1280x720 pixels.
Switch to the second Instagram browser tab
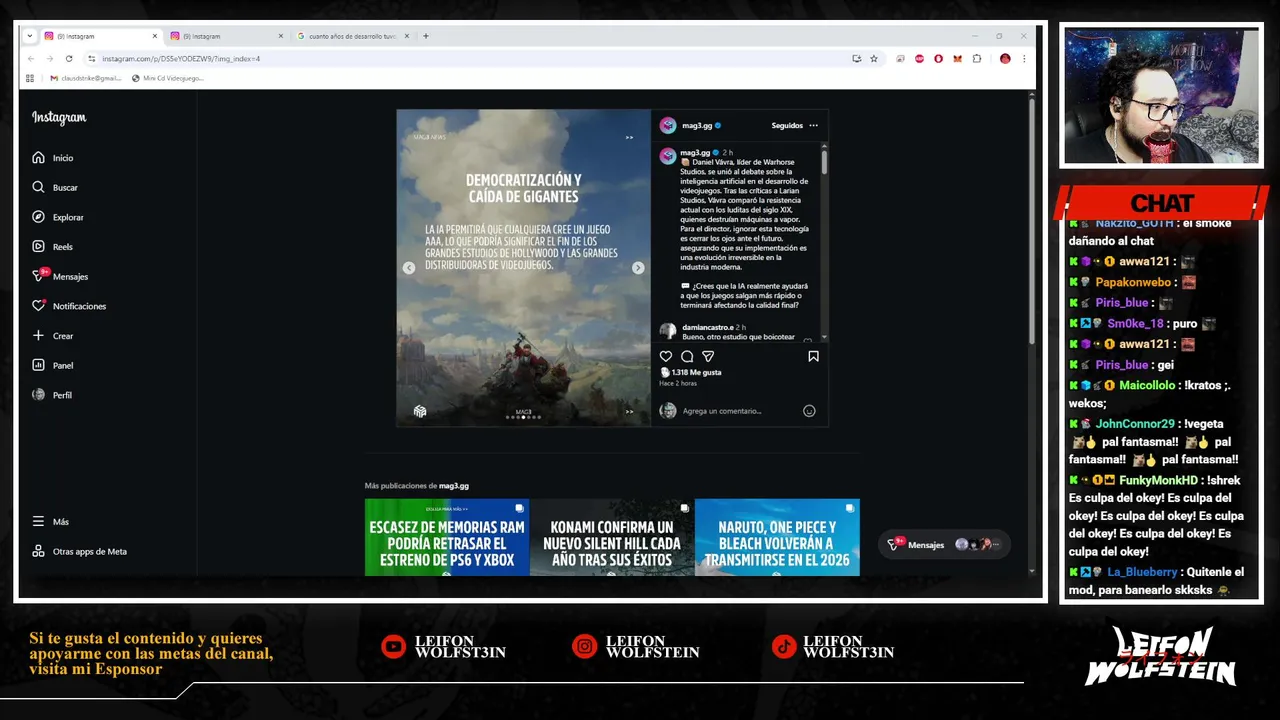226,36
